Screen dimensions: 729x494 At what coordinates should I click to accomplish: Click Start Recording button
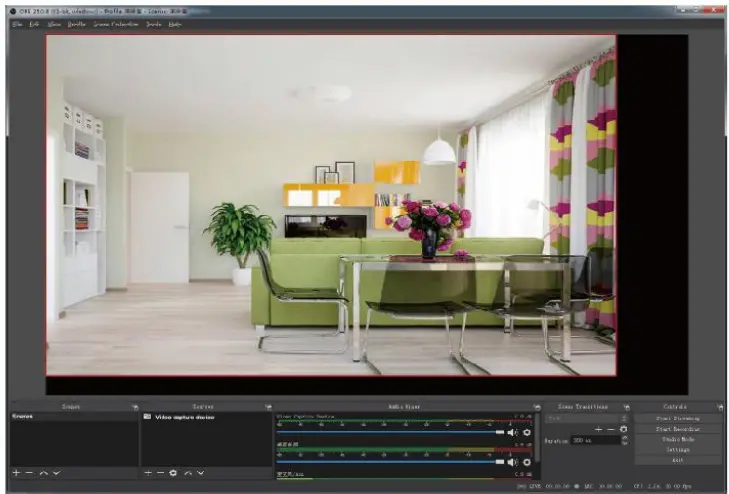coord(677,429)
